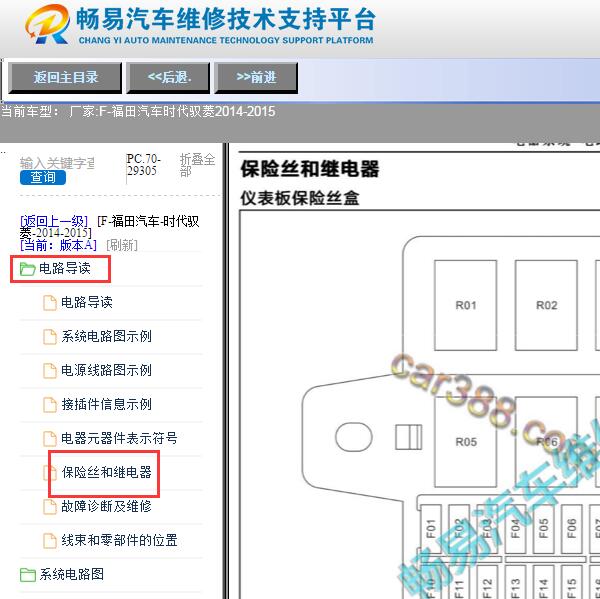Expand the 系统电路图 folder icon

click(x=27, y=575)
